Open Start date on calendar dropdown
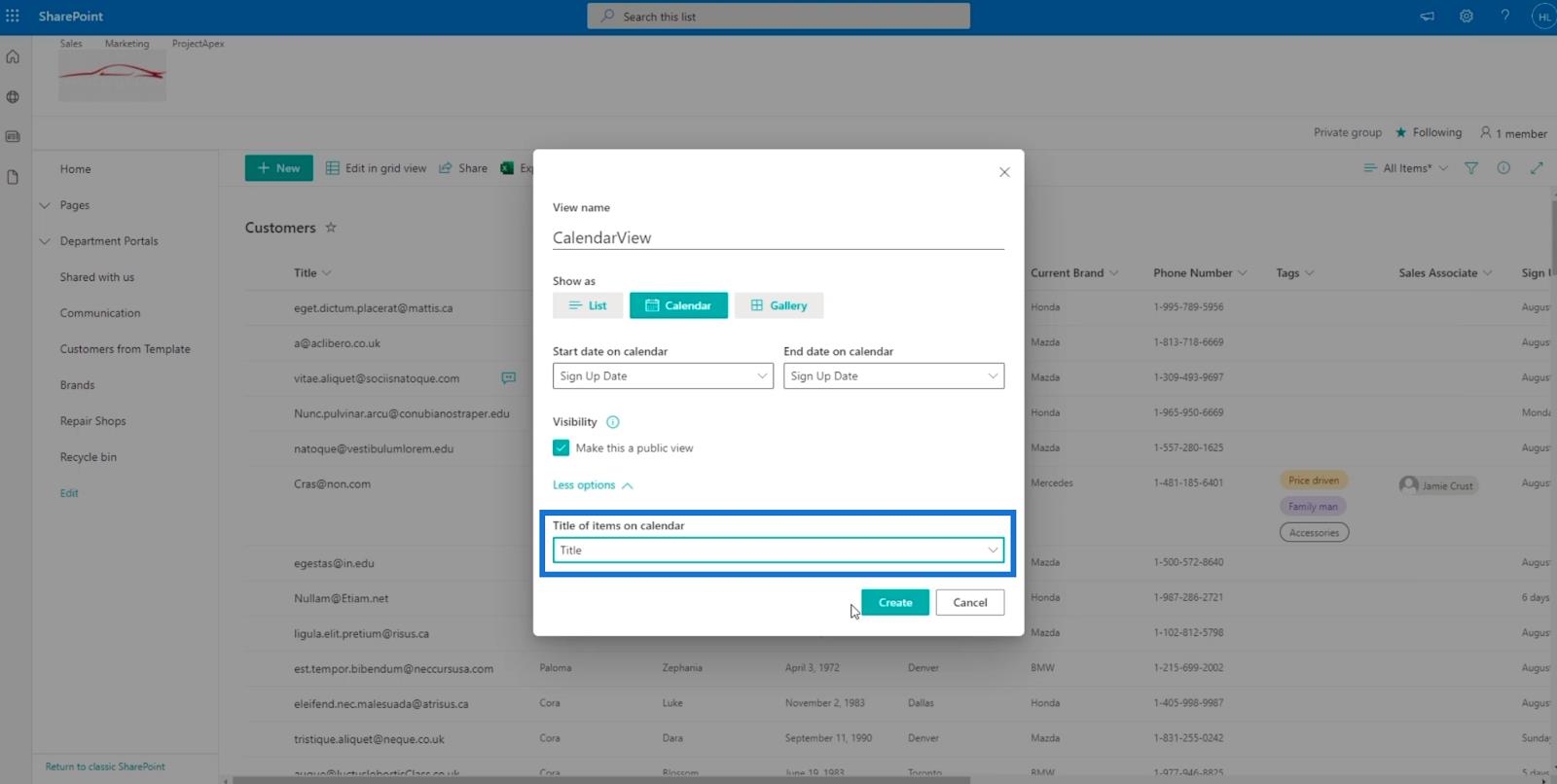 coord(663,375)
